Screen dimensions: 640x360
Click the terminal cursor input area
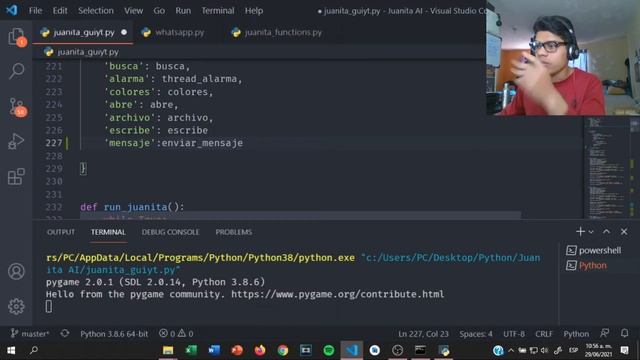point(49,306)
